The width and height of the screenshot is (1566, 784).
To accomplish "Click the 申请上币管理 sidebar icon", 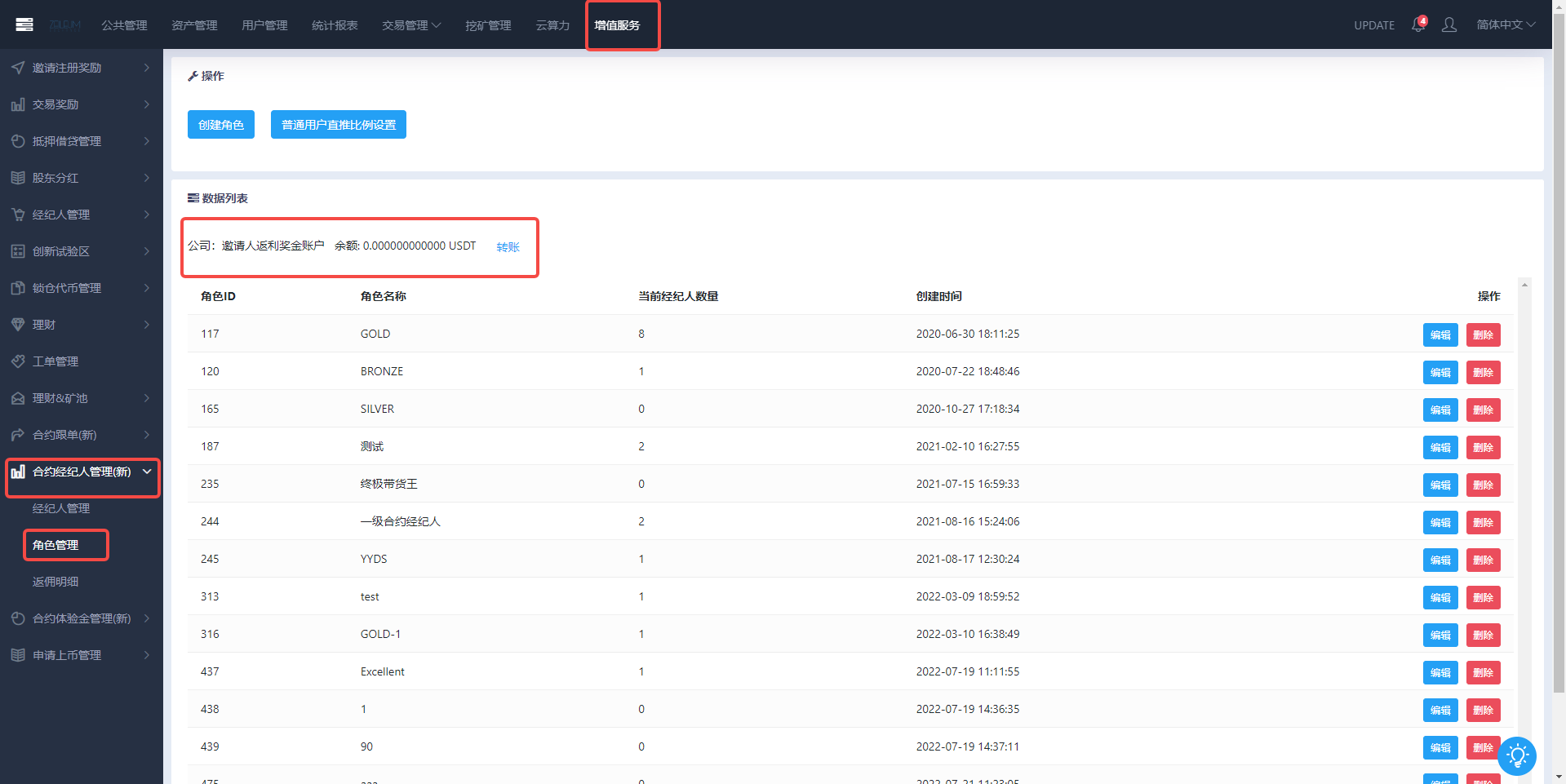I will [x=18, y=655].
